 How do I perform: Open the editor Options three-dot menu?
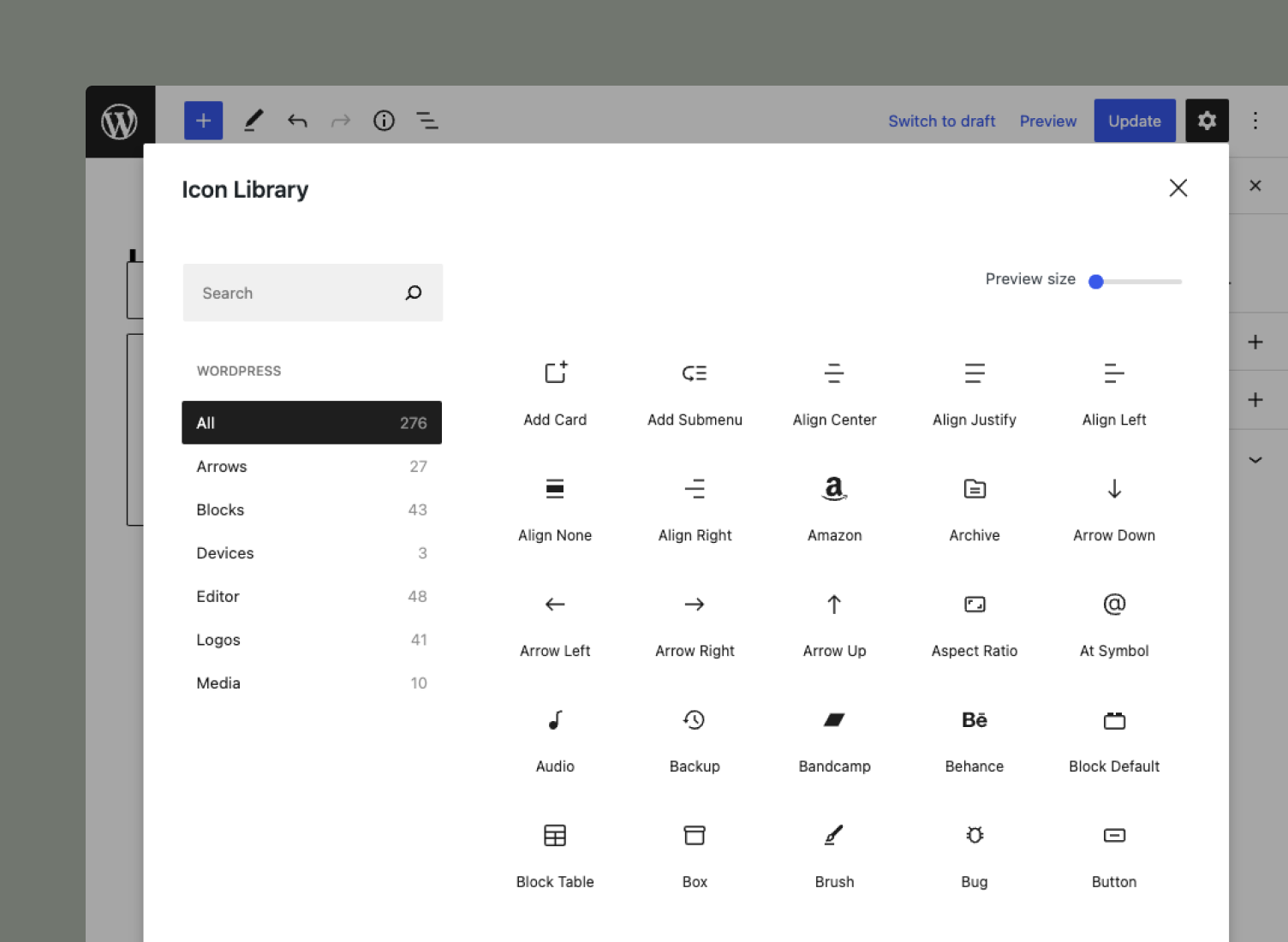pyautogui.click(x=1255, y=121)
